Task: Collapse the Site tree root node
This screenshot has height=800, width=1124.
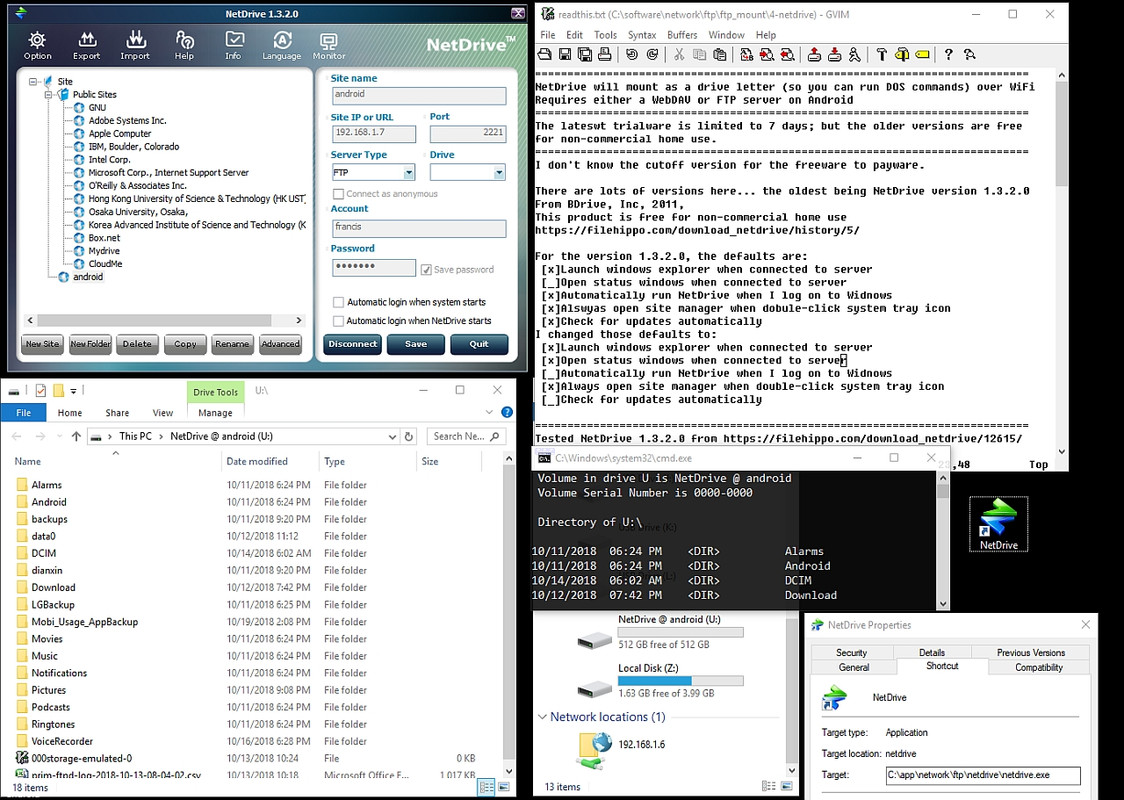Action: (x=32, y=82)
